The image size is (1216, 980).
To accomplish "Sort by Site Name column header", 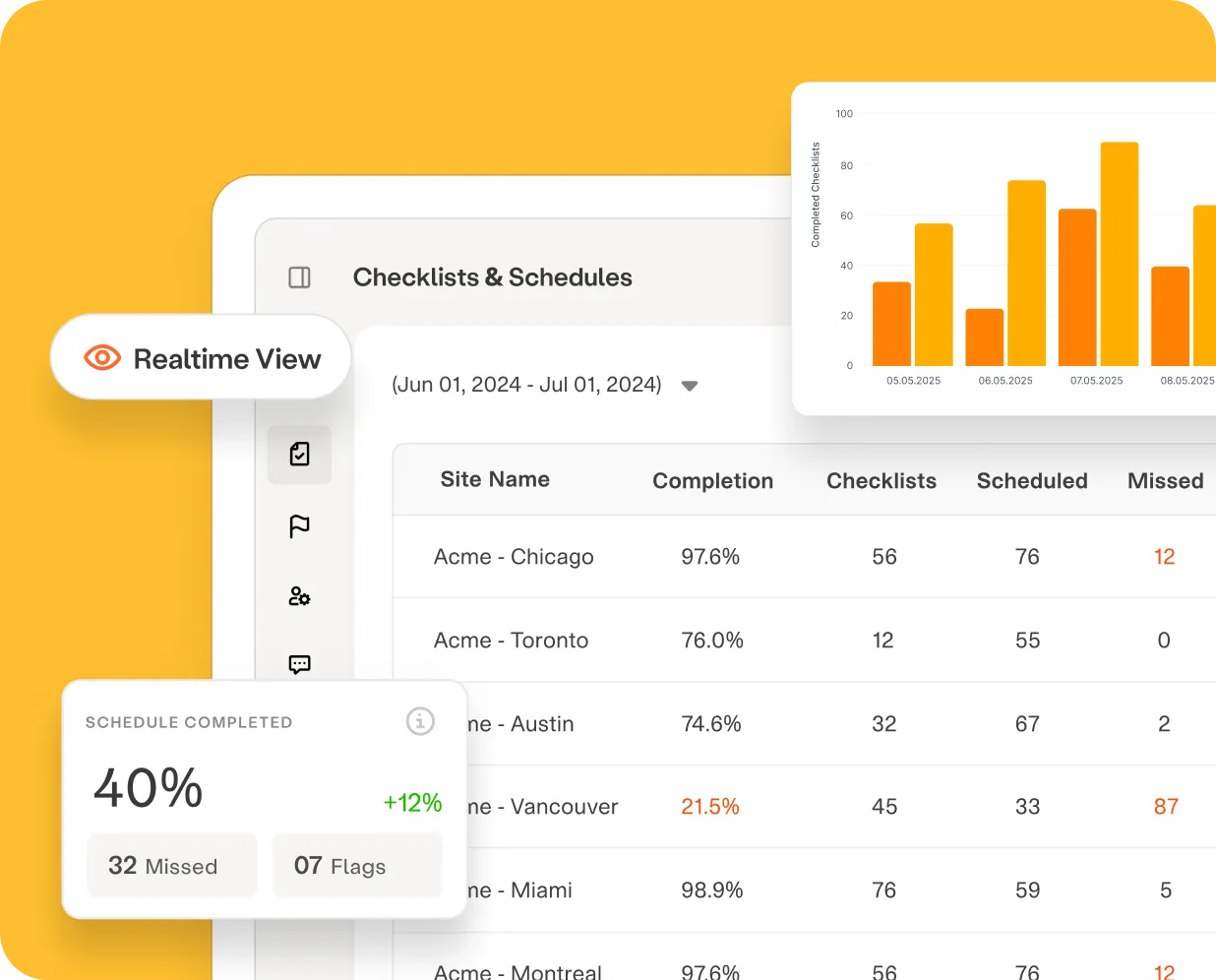I will click(495, 479).
